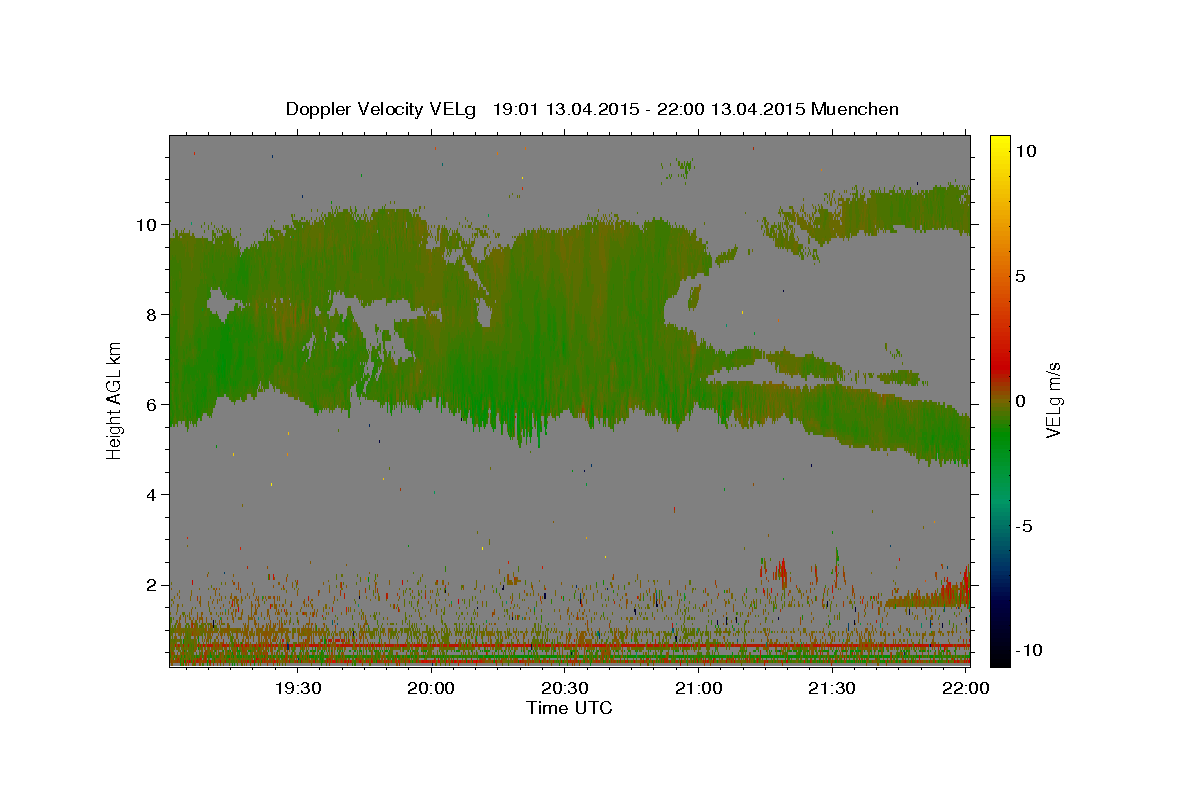Click the plot title 'Doppler Velocity VELg'

pyautogui.click(x=380, y=109)
